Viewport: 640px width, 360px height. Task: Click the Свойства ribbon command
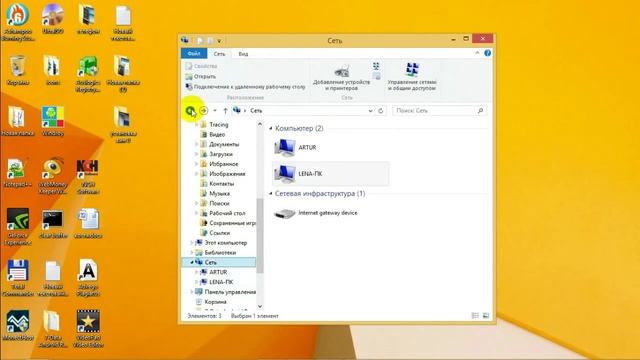tap(201, 66)
